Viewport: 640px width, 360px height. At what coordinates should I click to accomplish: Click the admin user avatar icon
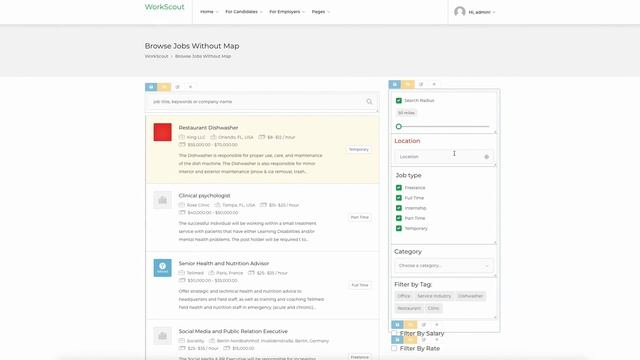tap(460, 12)
